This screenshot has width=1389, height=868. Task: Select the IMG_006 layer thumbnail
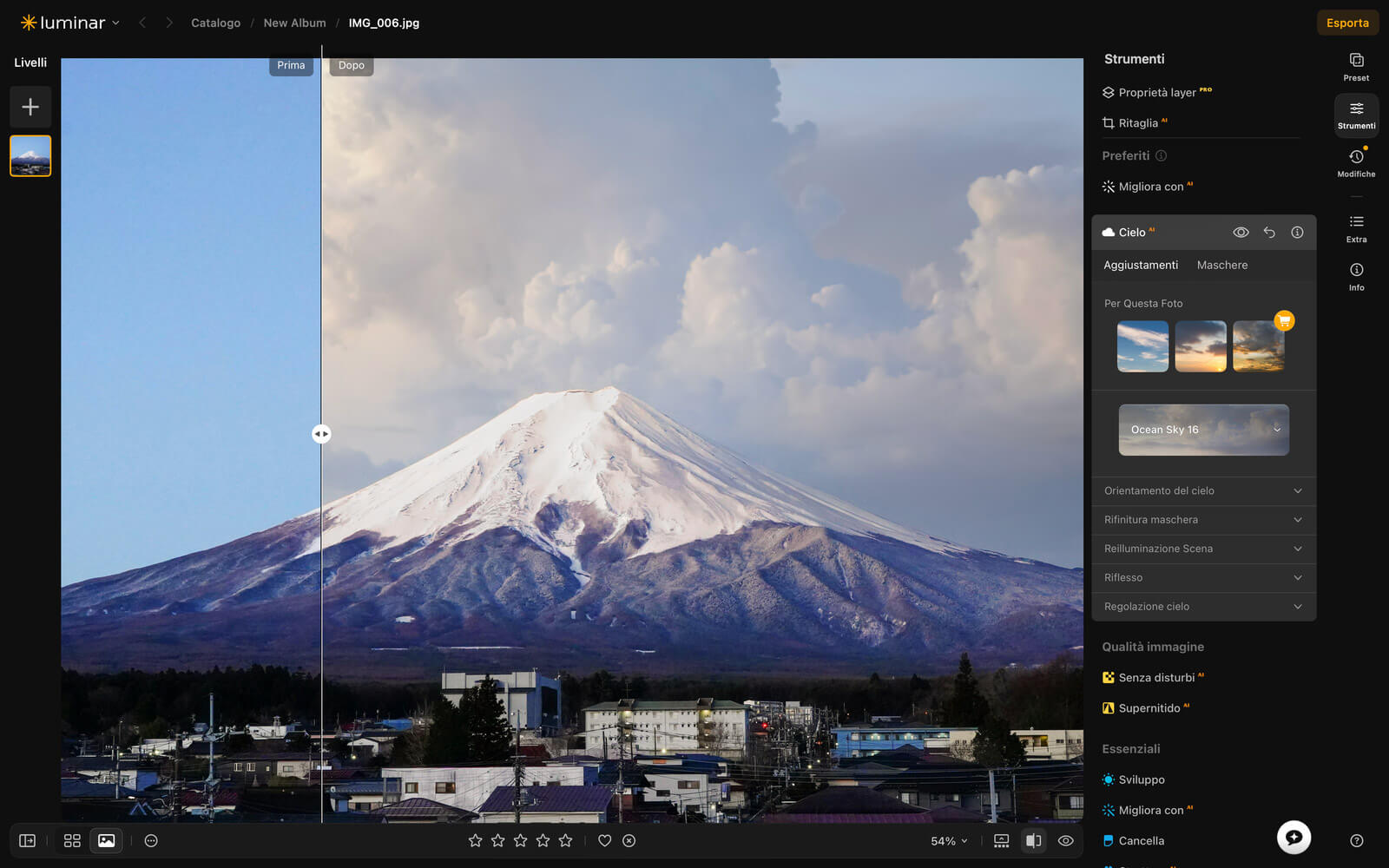[30, 156]
